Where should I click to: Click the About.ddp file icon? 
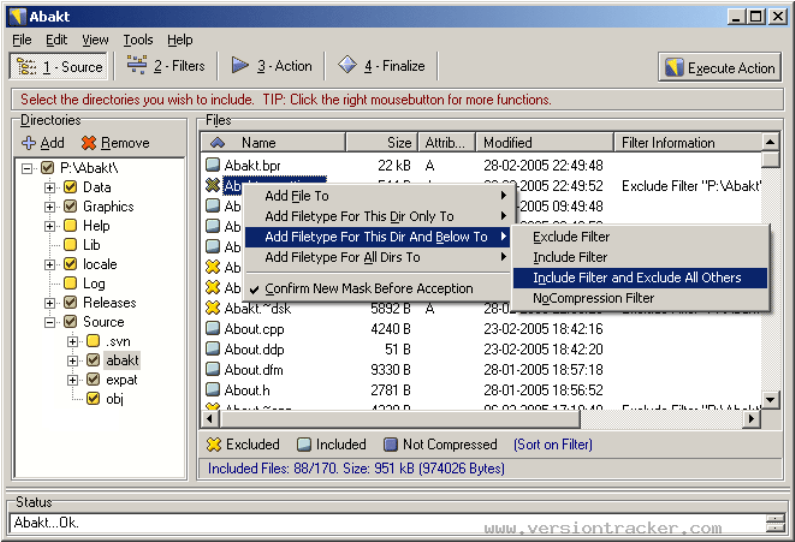click(x=213, y=349)
